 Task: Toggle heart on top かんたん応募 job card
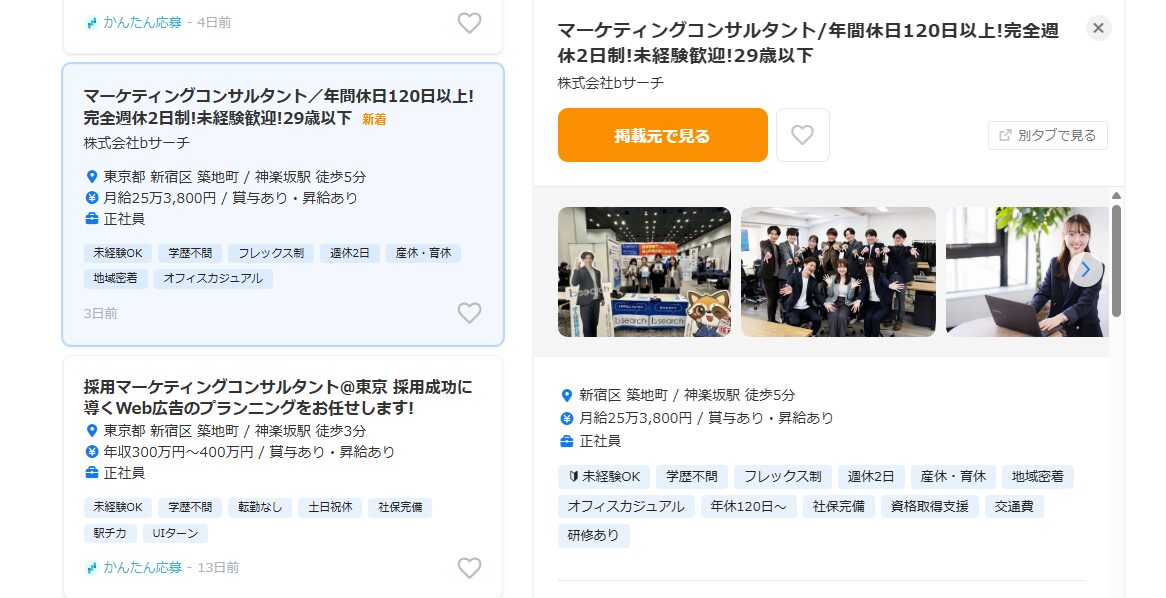(469, 23)
